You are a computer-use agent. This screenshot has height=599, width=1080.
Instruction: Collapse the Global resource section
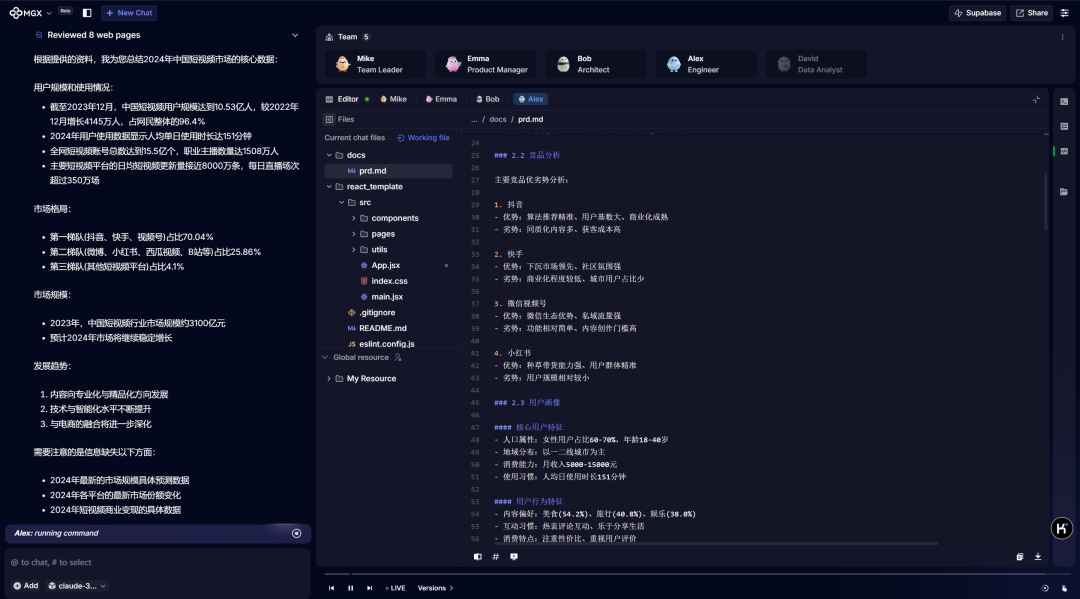pos(325,357)
